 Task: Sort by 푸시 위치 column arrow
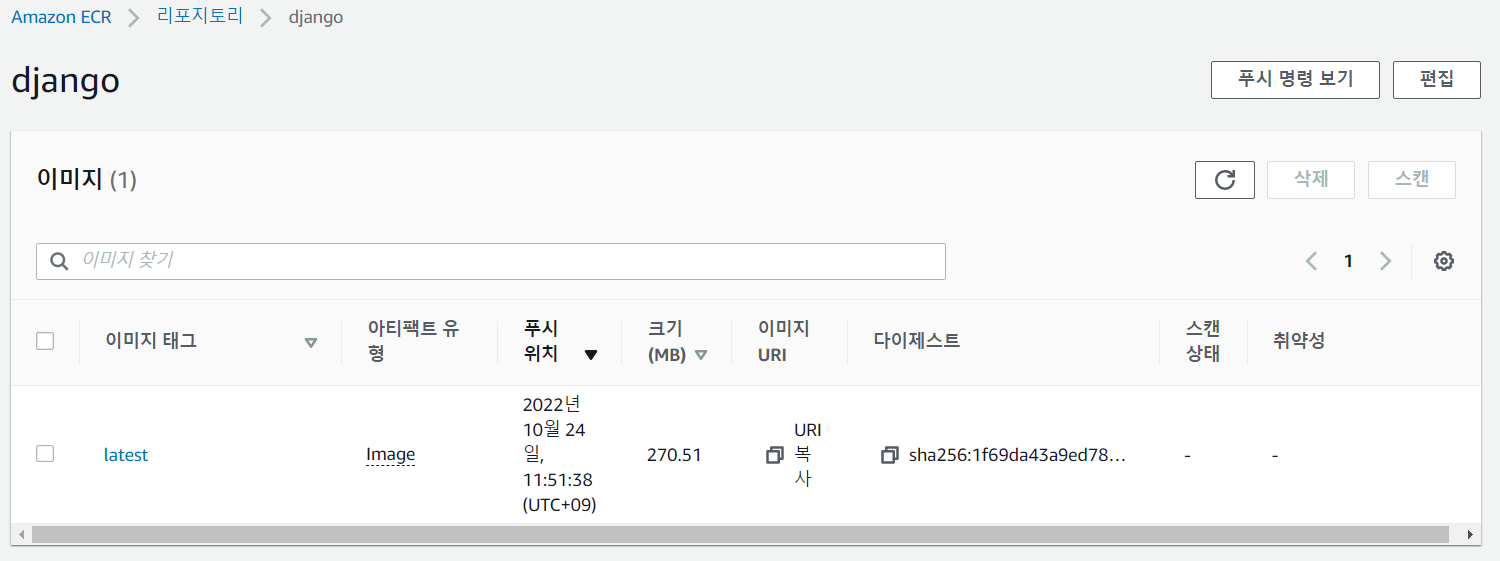pos(591,355)
